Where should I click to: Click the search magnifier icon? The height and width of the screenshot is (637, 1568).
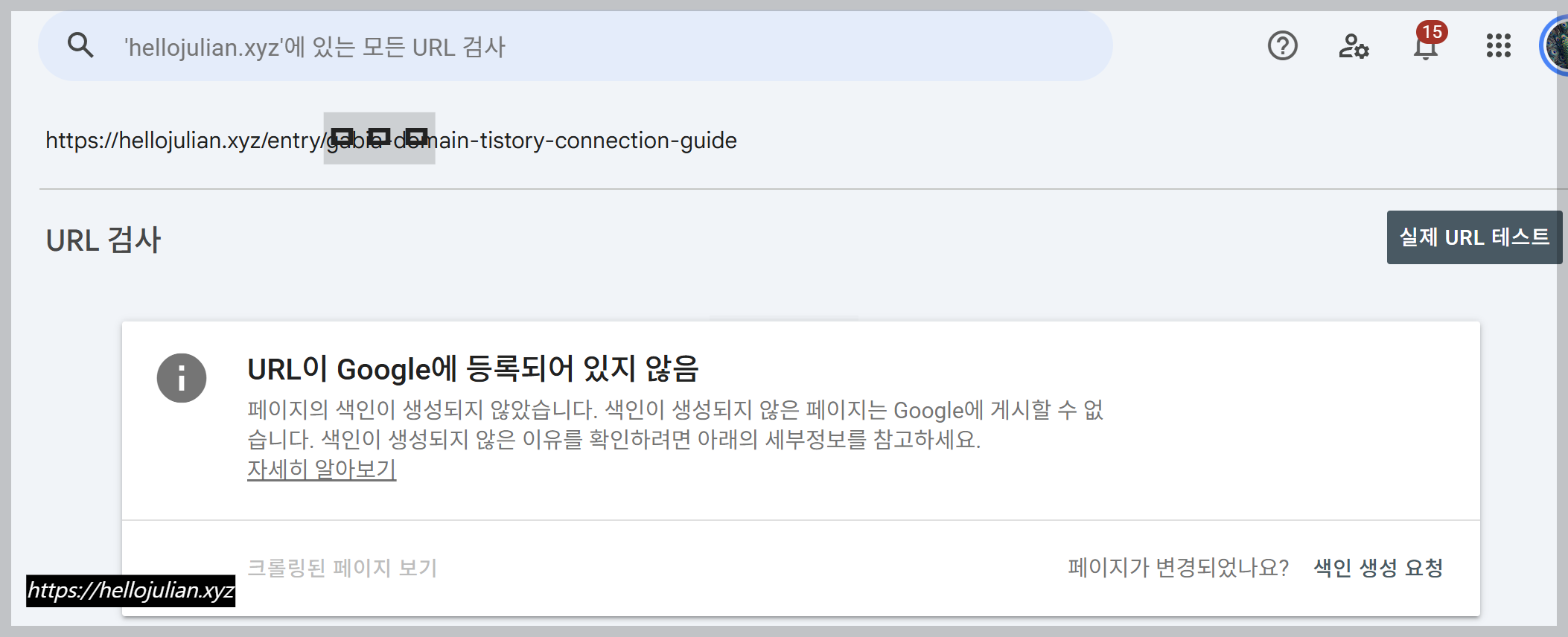click(x=80, y=46)
